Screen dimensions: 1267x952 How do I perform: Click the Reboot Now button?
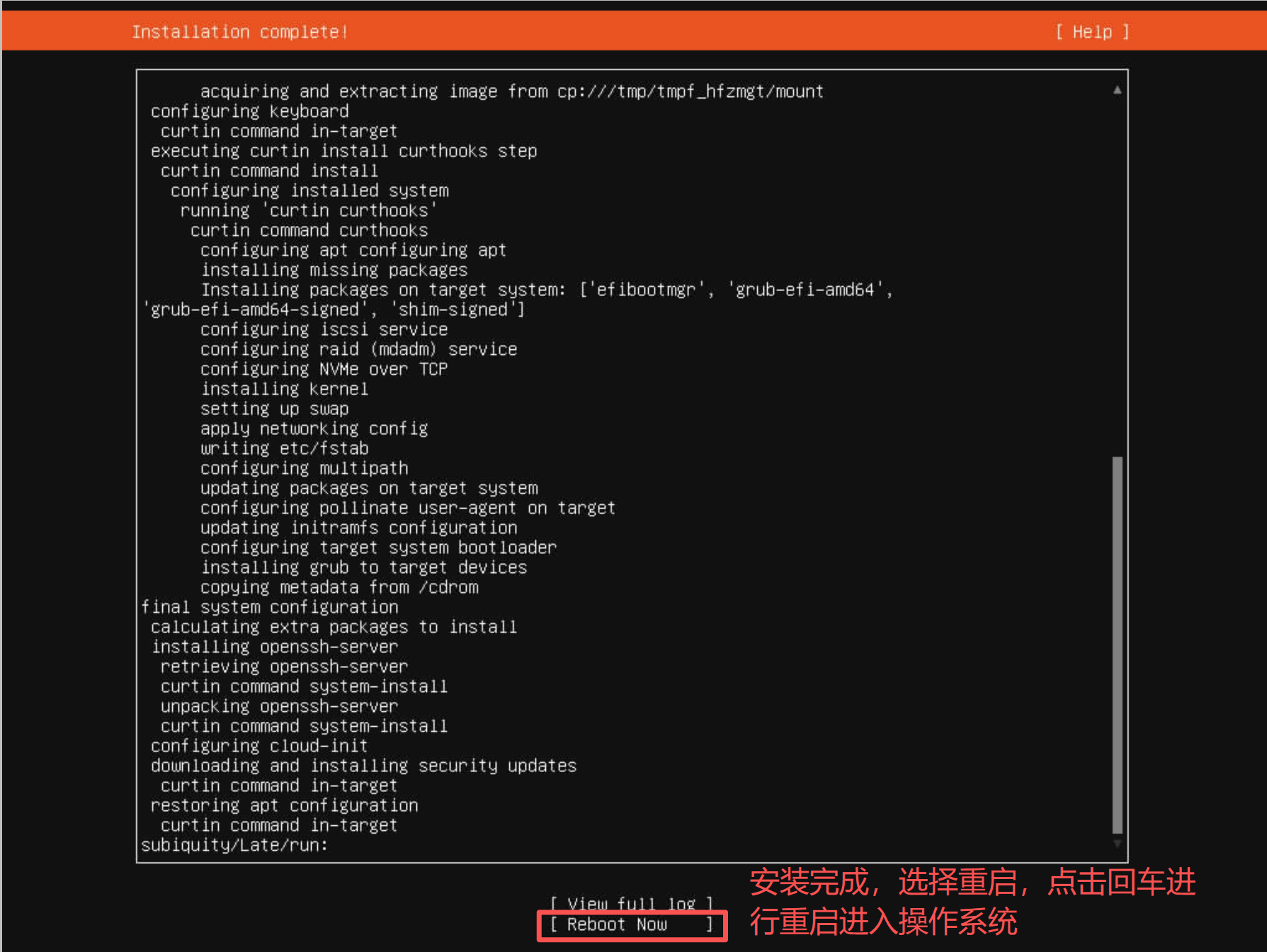pyautogui.click(x=630, y=924)
